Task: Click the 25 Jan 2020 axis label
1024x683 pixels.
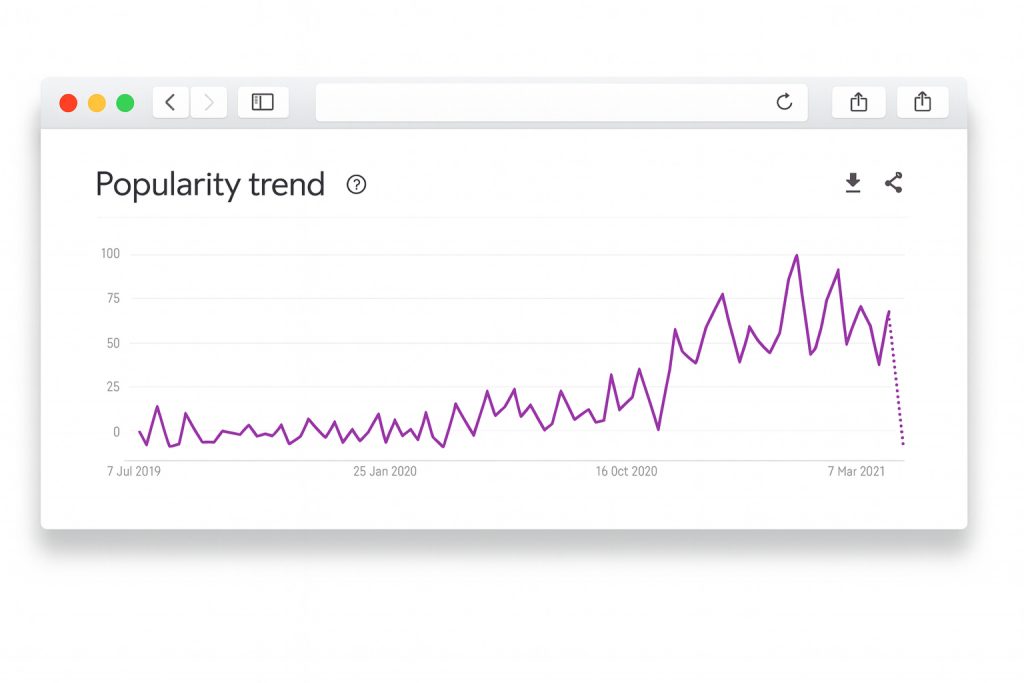Action: pyautogui.click(x=385, y=472)
